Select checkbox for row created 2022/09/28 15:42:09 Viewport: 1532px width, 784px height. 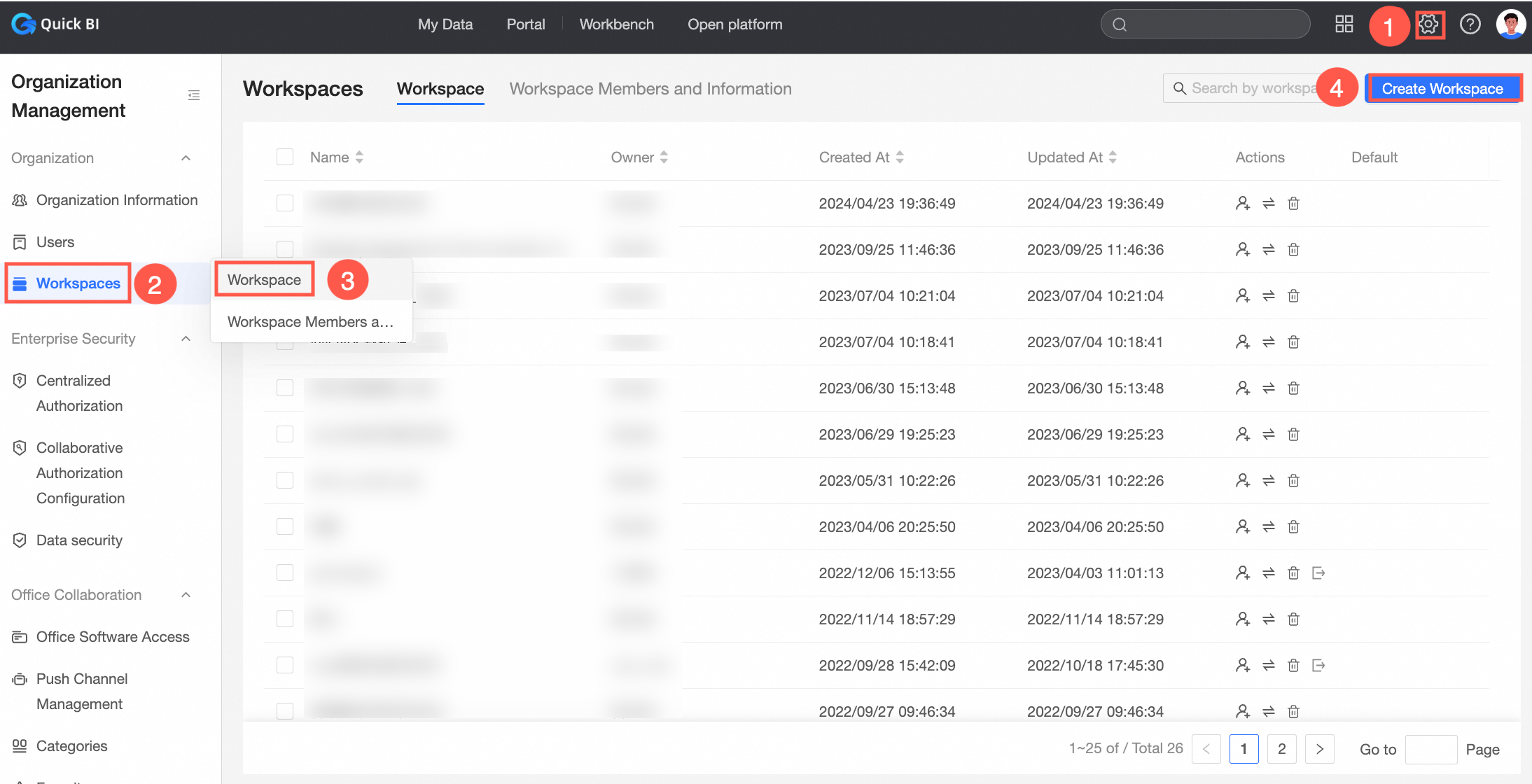click(285, 665)
